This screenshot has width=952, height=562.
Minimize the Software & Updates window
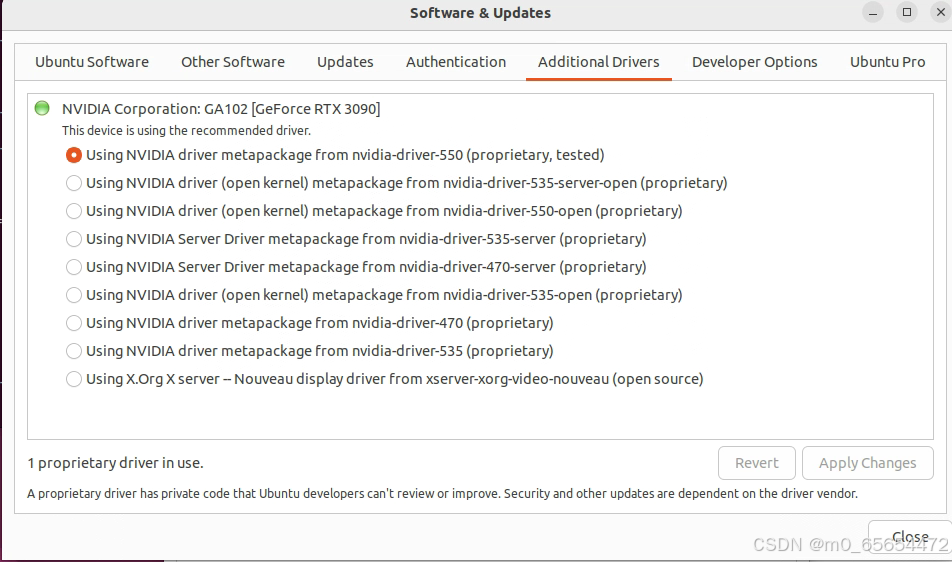click(x=872, y=13)
